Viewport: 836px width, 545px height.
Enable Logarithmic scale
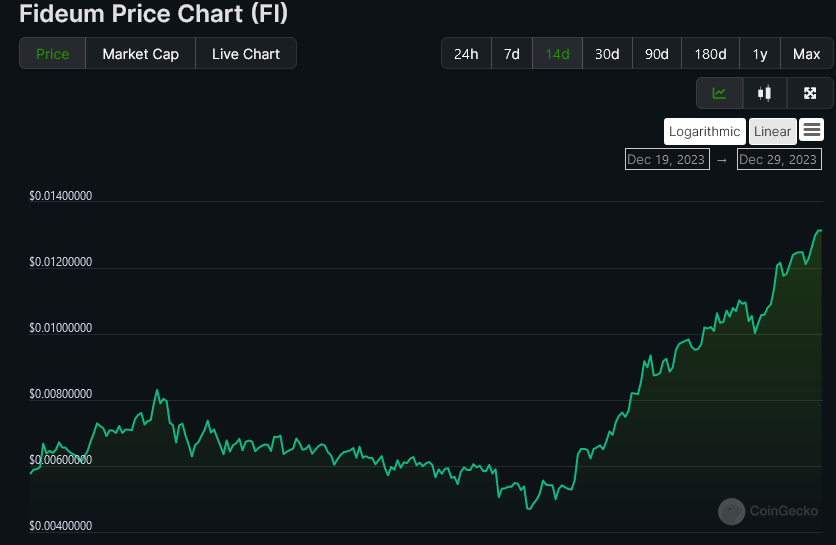click(704, 132)
